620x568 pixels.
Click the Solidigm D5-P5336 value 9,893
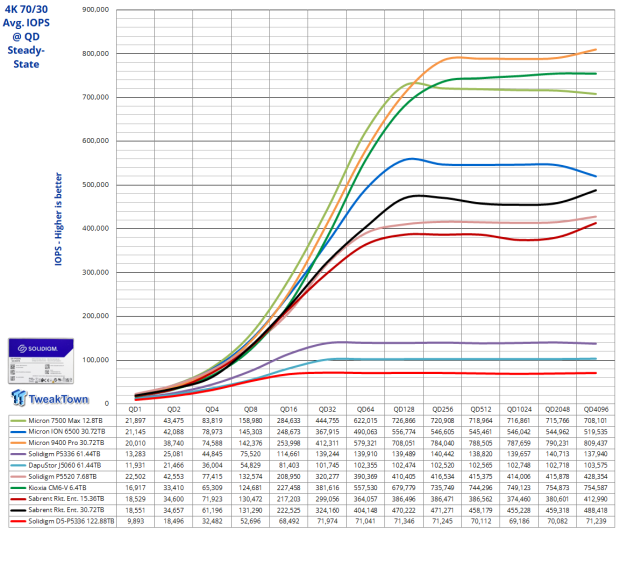[x=135, y=521]
